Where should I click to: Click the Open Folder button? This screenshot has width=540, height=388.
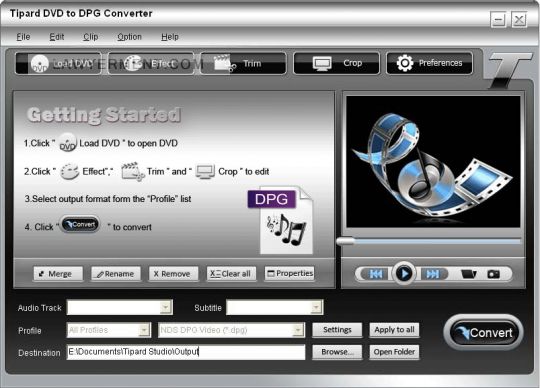[394, 352]
